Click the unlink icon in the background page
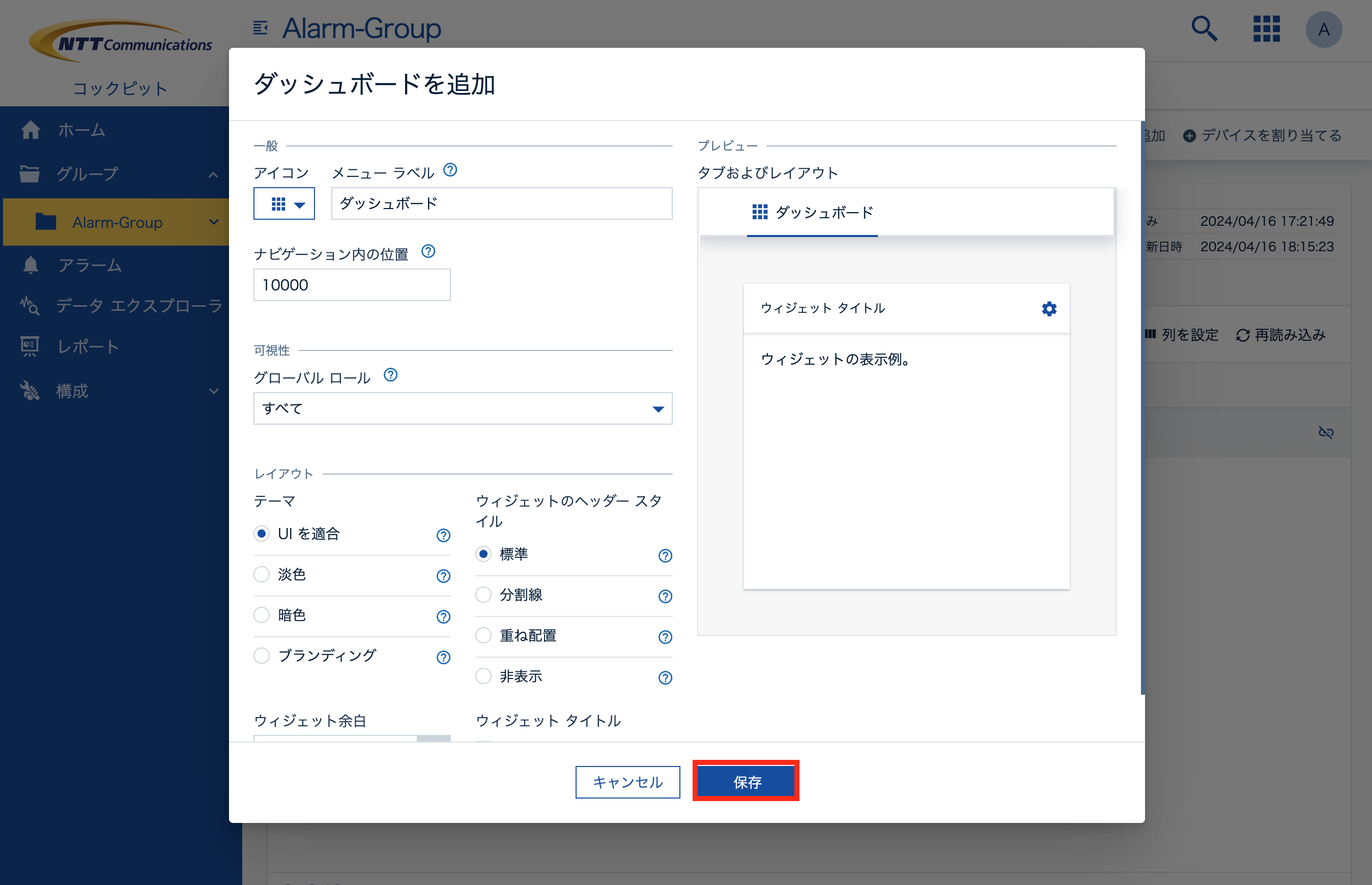Screen dimensions: 1372x885 coord(1325,432)
